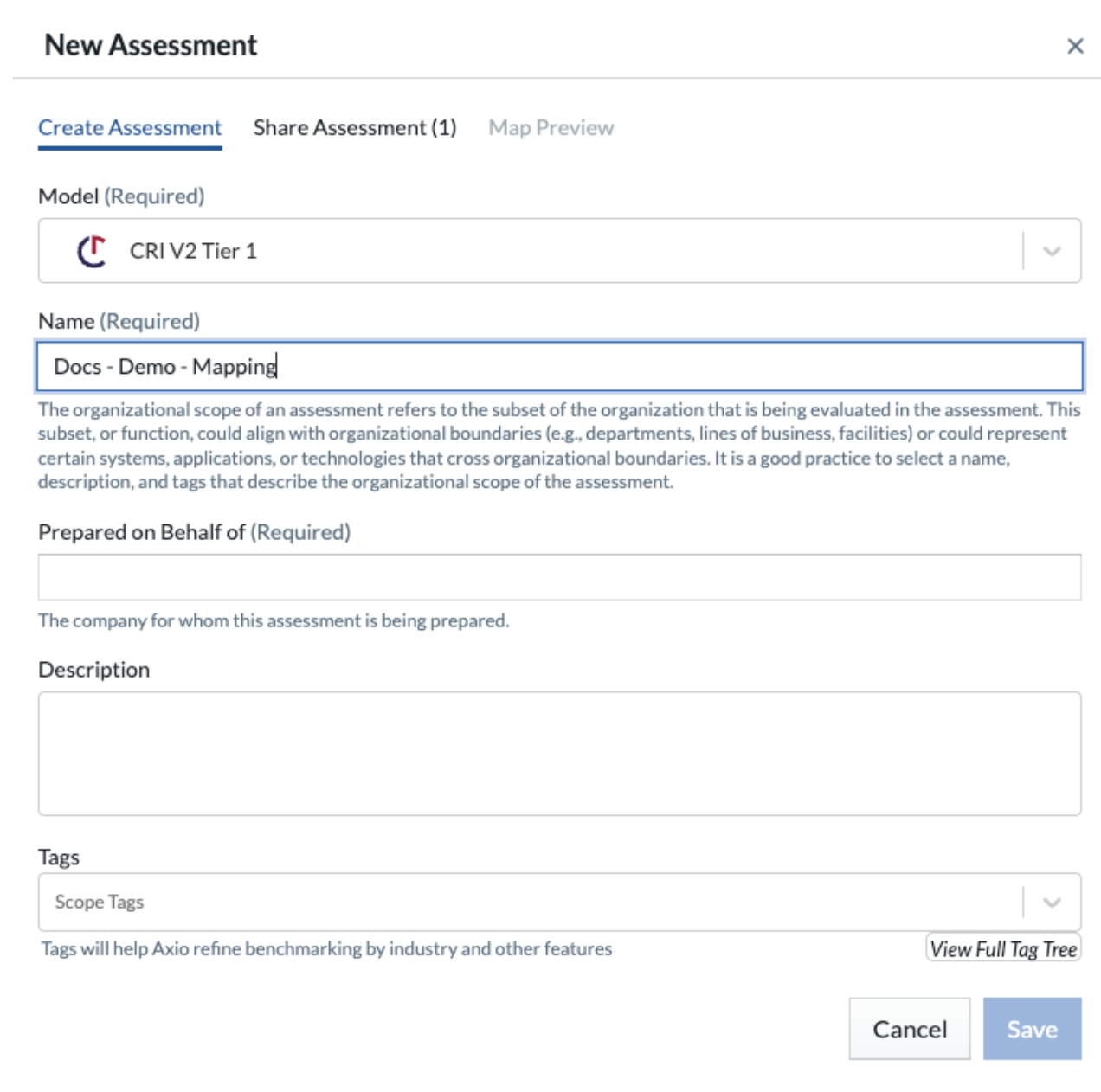This screenshot has width=1101, height=1092.
Task: Click the Description field label
Action: [x=93, y=670]
